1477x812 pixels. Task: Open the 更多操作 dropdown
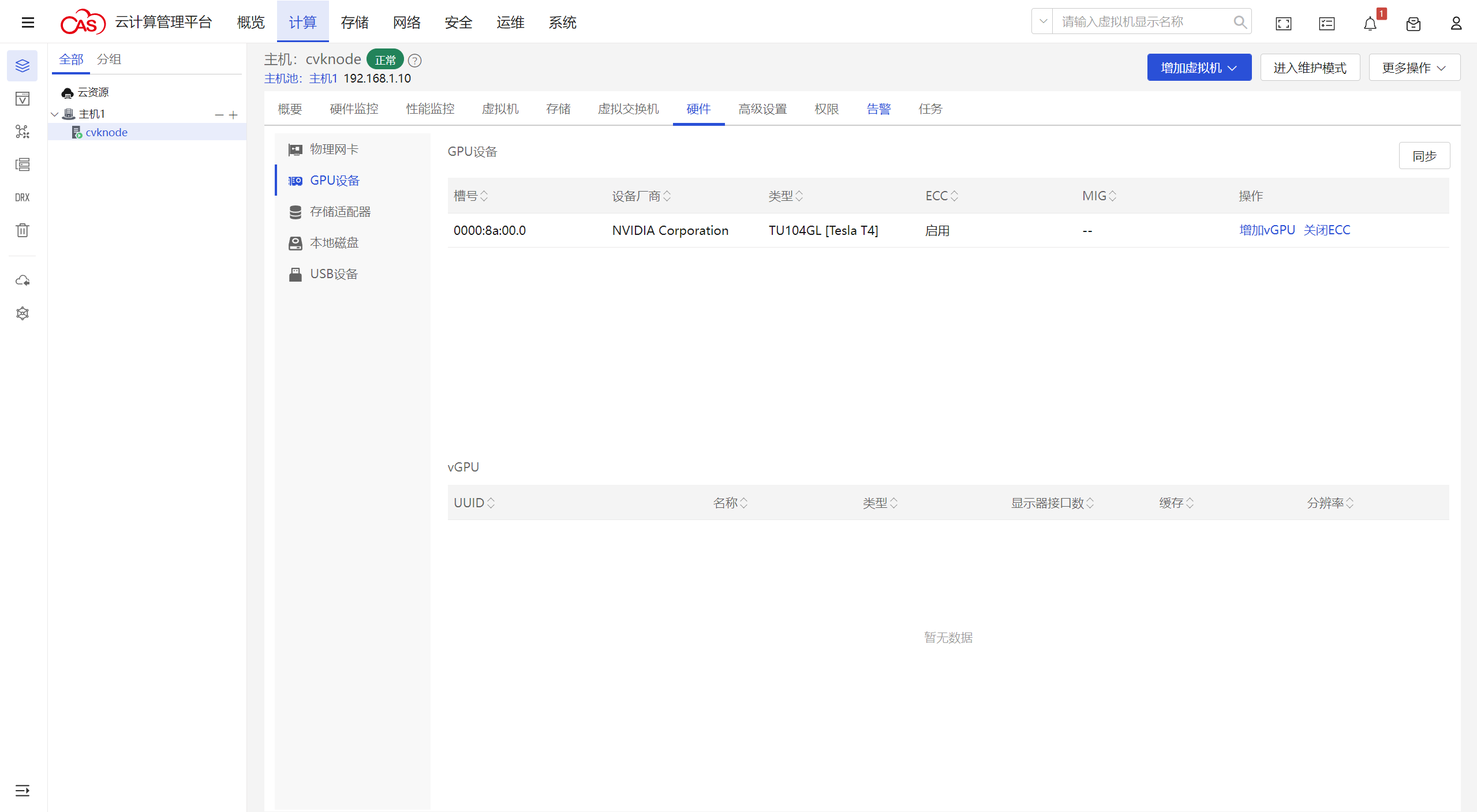click(1414, 68)
